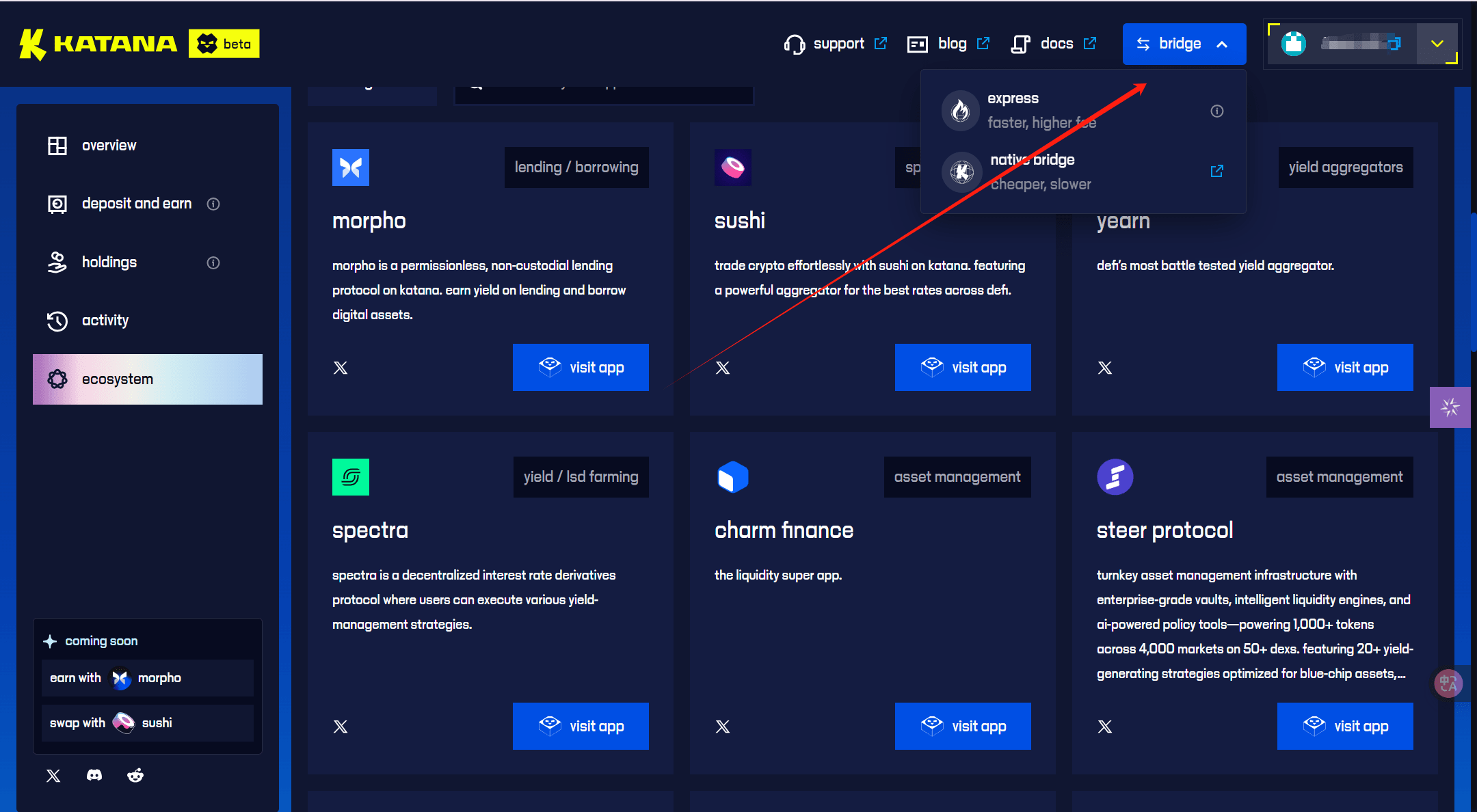Click visit app button for spectra
This screenshot has width=1477, height=812.
pos(581,726)
